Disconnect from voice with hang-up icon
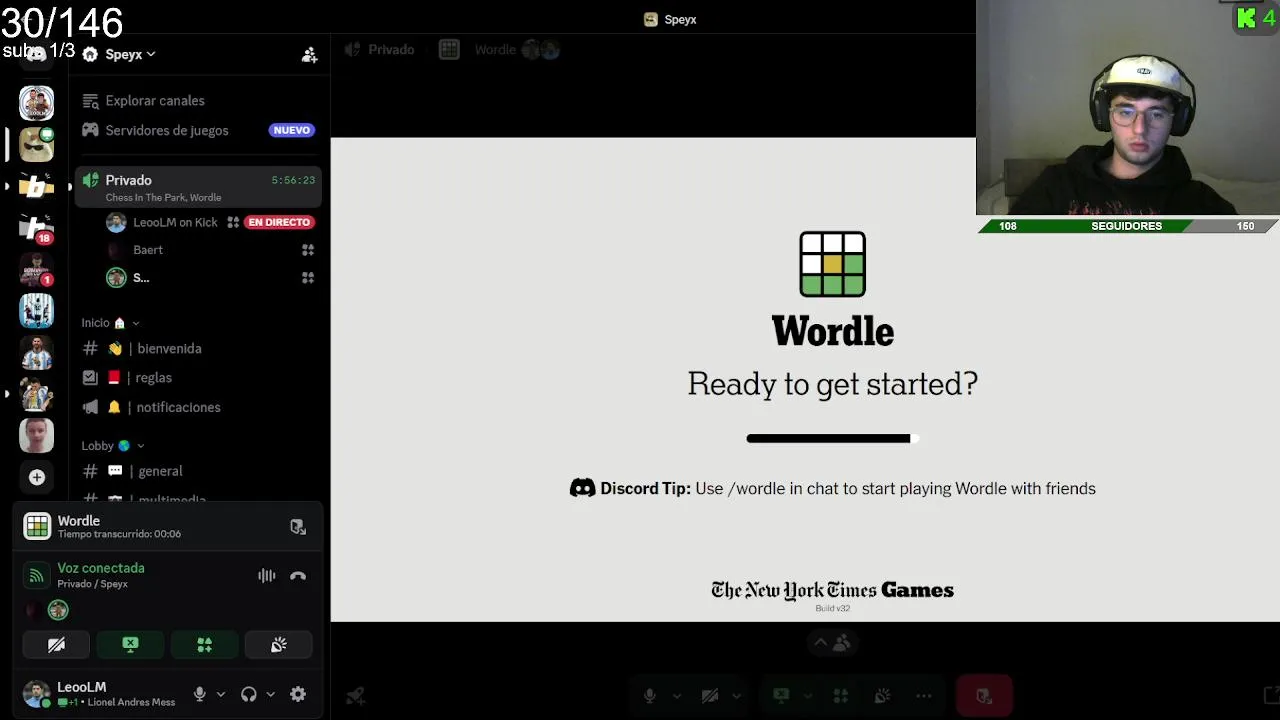 pos(298,576)
